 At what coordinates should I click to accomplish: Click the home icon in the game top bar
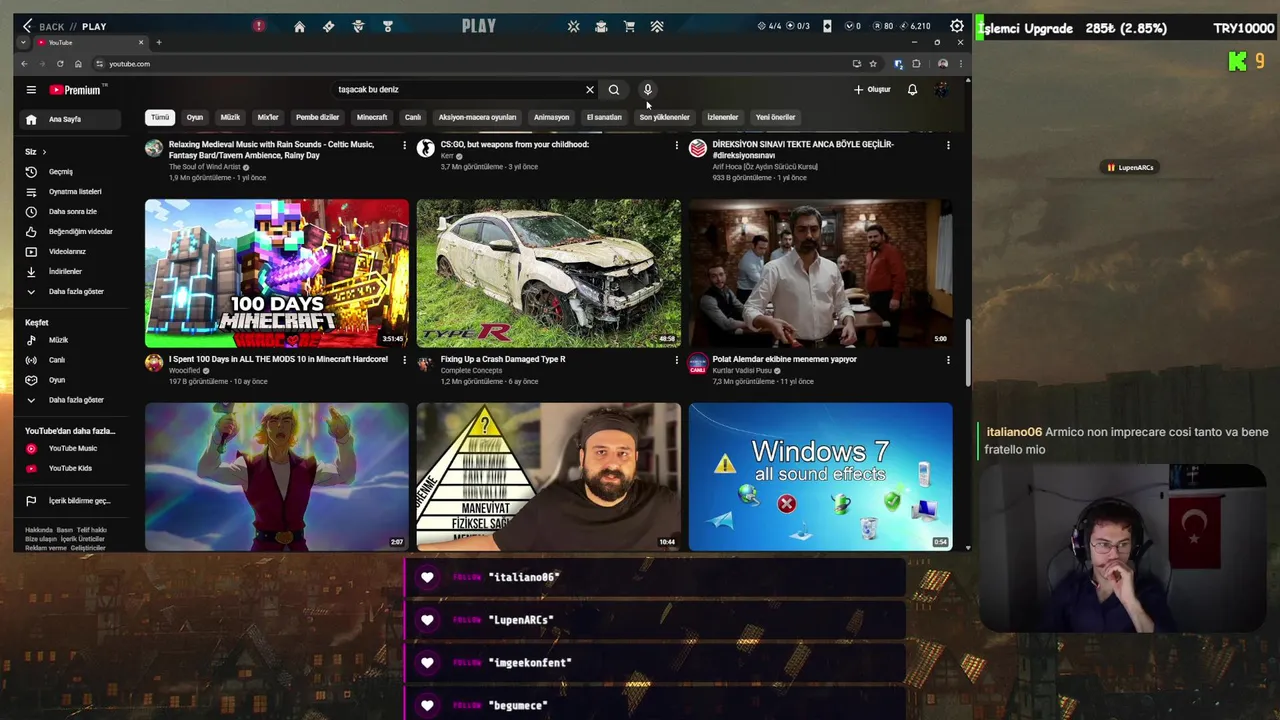click(299, 27)
